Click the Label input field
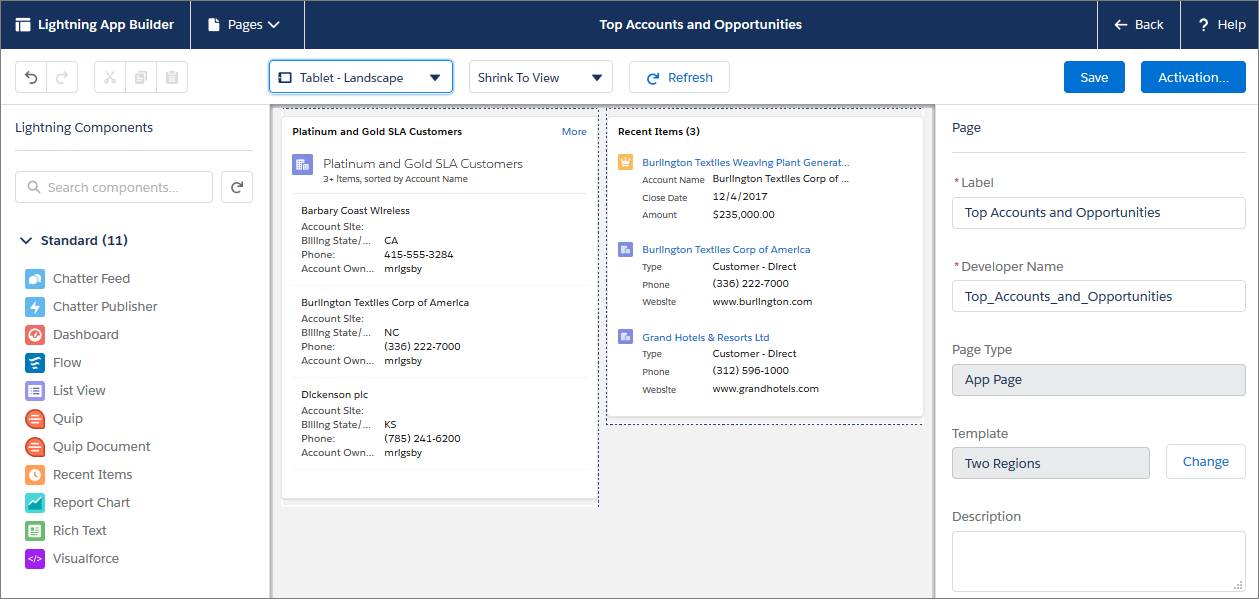1259x599 pixels. [1099, 212]
